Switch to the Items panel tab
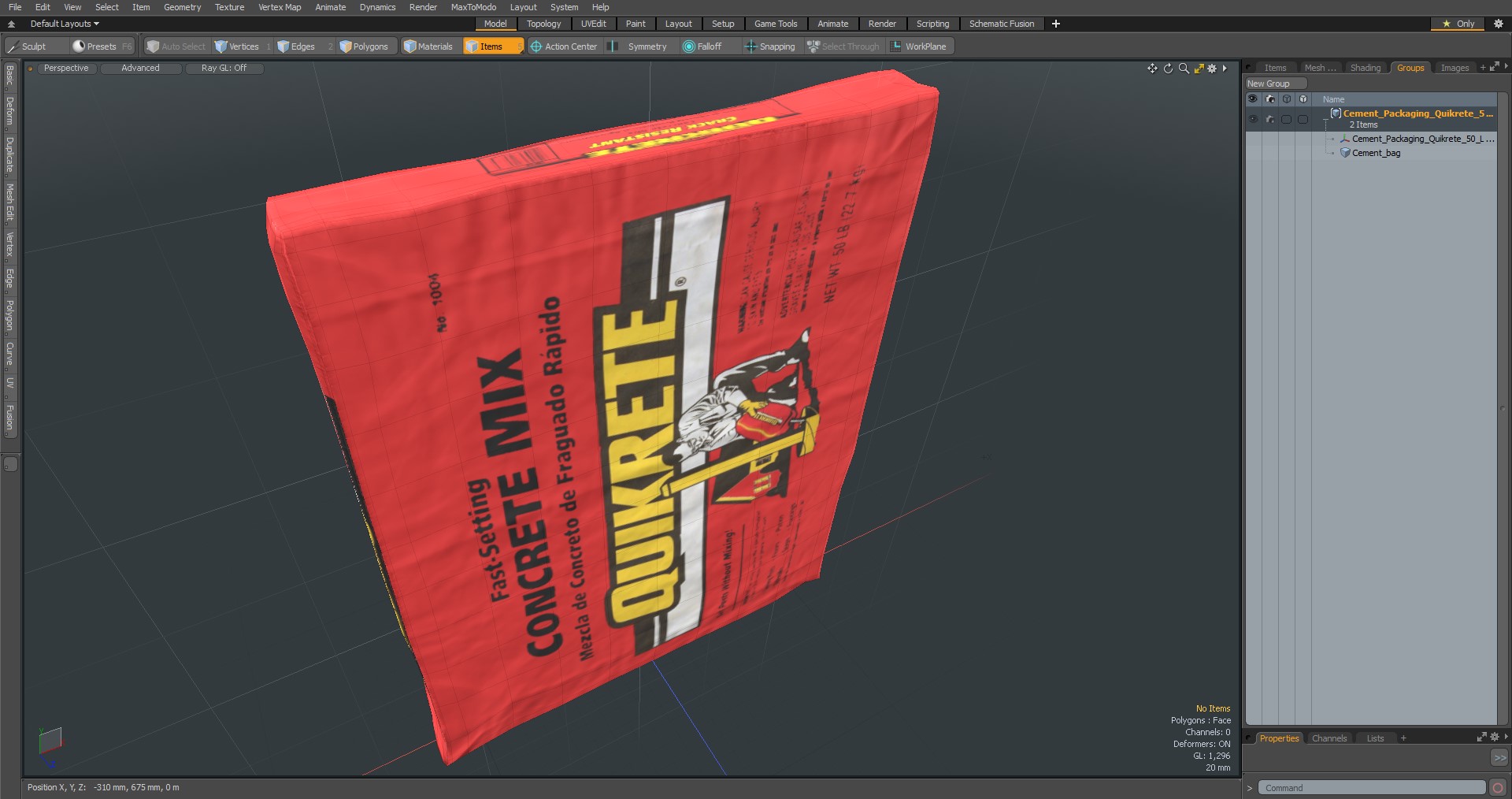Screen dimensions: 1512x799 pyautogui.click(x=1275, y=68)
